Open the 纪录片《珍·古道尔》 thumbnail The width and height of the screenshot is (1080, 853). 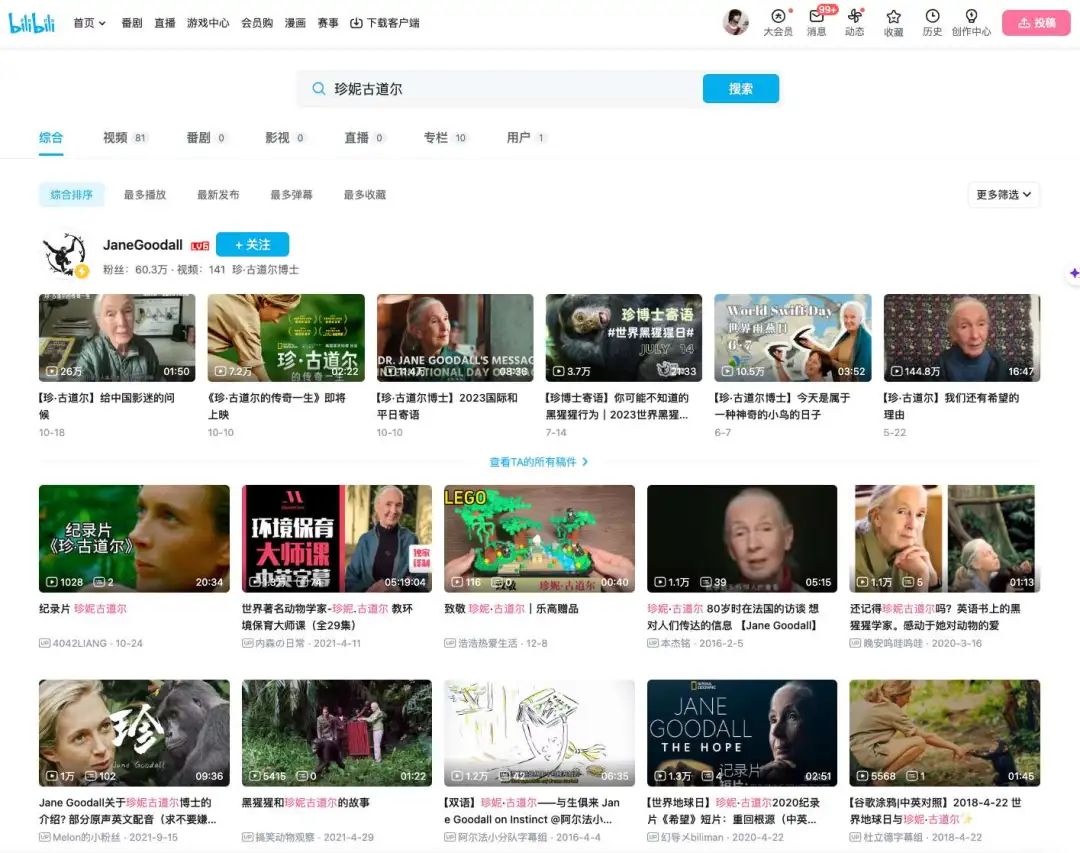pos(134,539)
